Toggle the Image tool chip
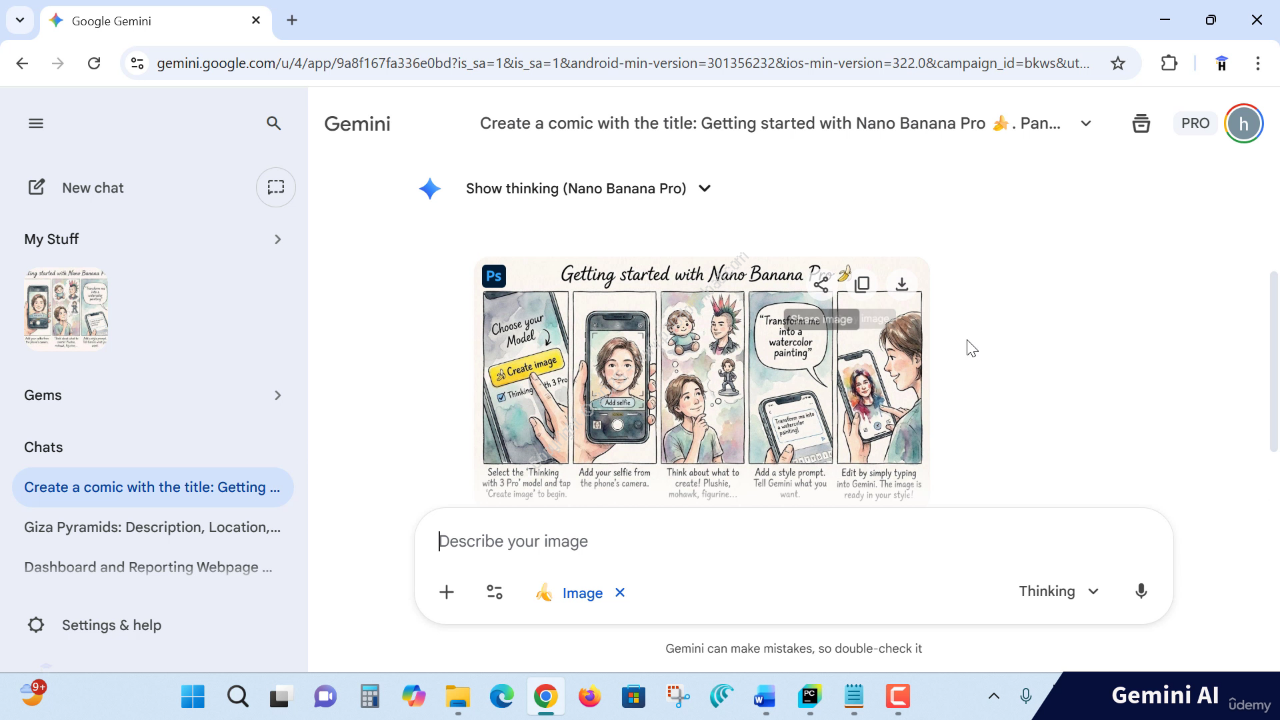The height and width of the screenshot is (720, 1280). click(571, 593)
